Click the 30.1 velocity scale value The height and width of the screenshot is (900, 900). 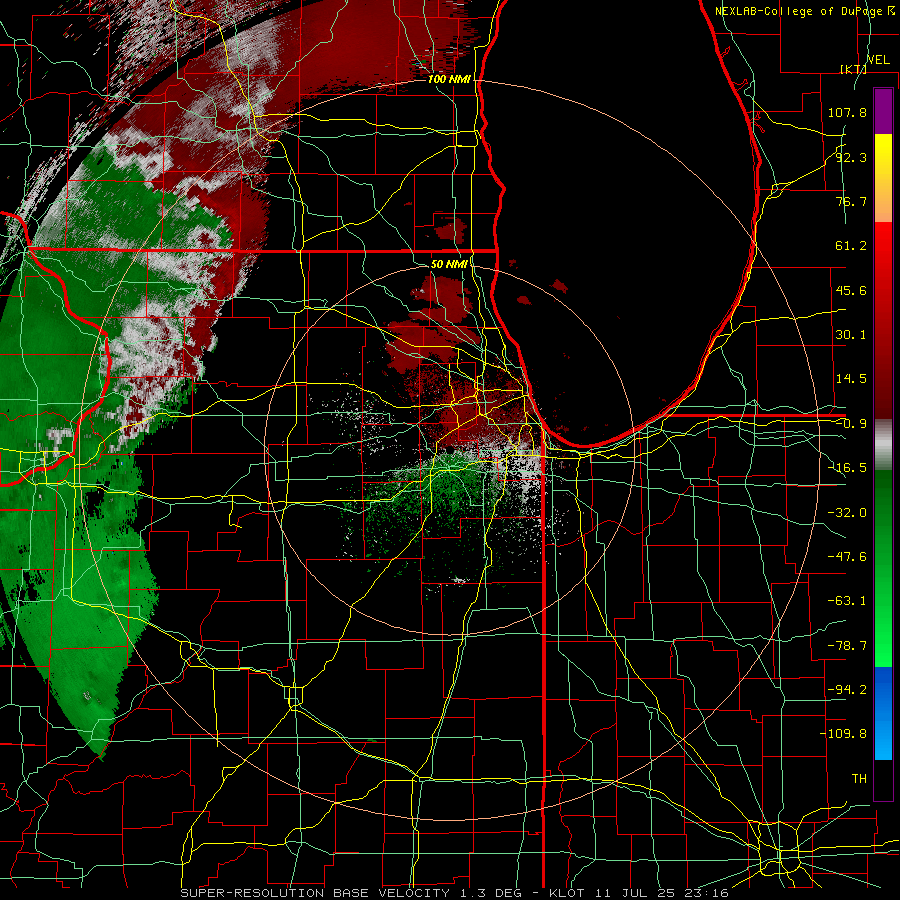[x=851, y=334]
